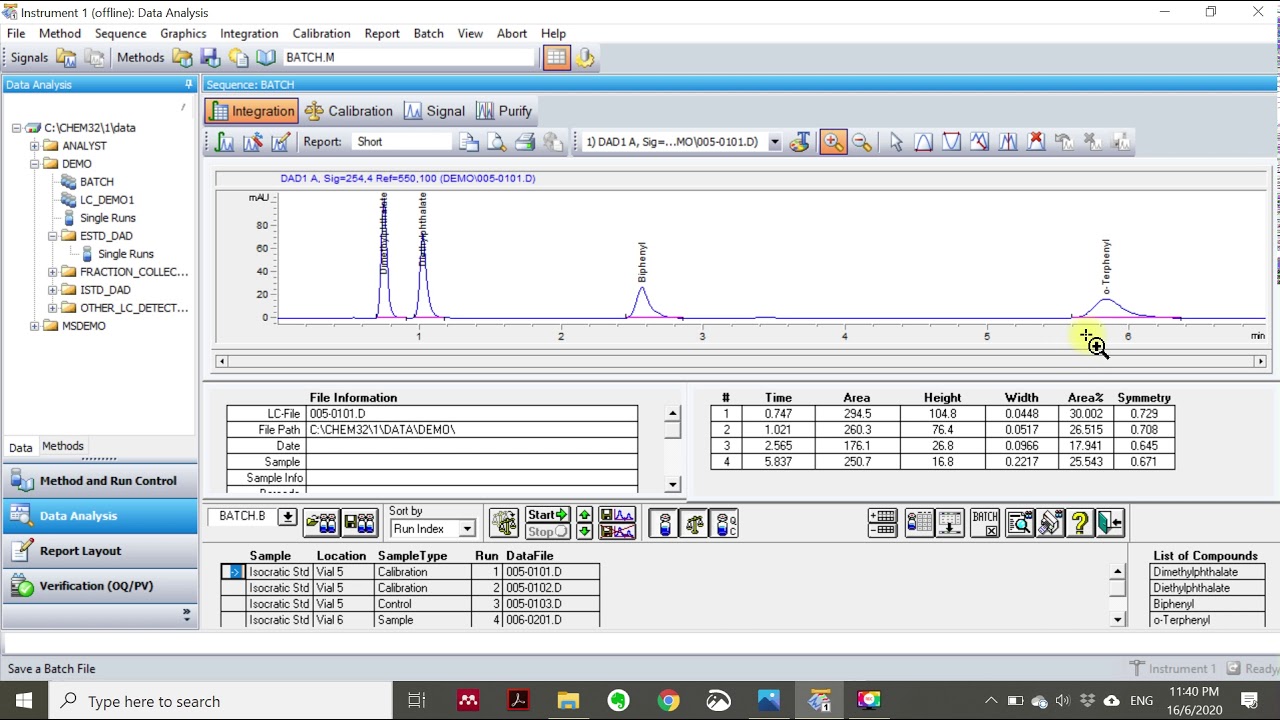Click the report preview magnifier in batch toolbar

point(1019,522)
